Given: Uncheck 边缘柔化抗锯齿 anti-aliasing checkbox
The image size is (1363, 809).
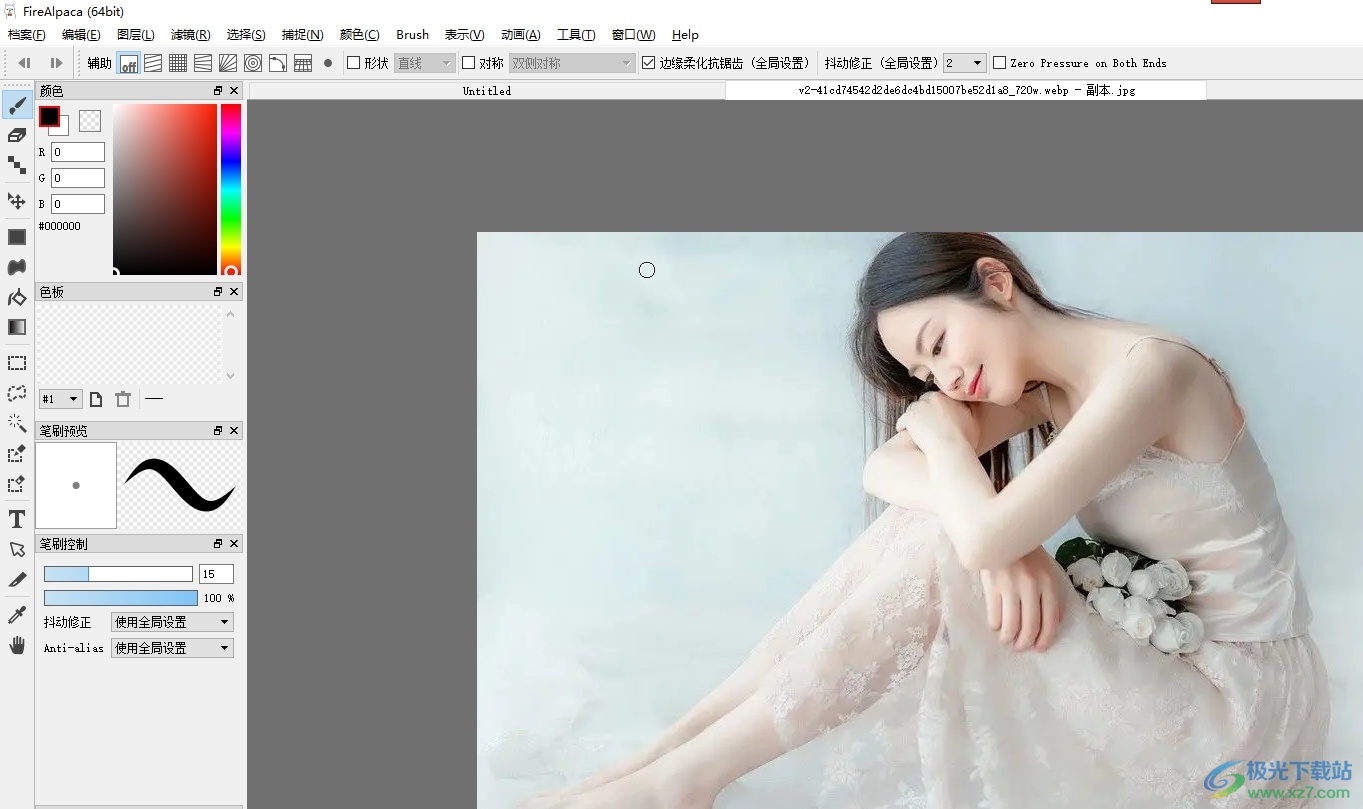Looking at the screenshot, I should pyautogui.click(x=648, y=63).
